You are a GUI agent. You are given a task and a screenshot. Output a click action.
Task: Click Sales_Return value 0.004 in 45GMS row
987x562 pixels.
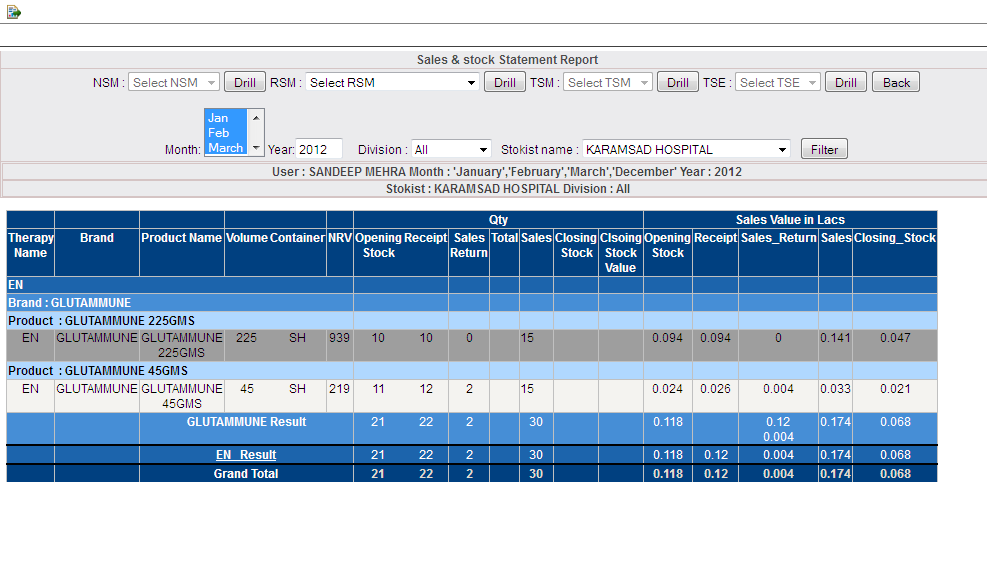point(778,388)
